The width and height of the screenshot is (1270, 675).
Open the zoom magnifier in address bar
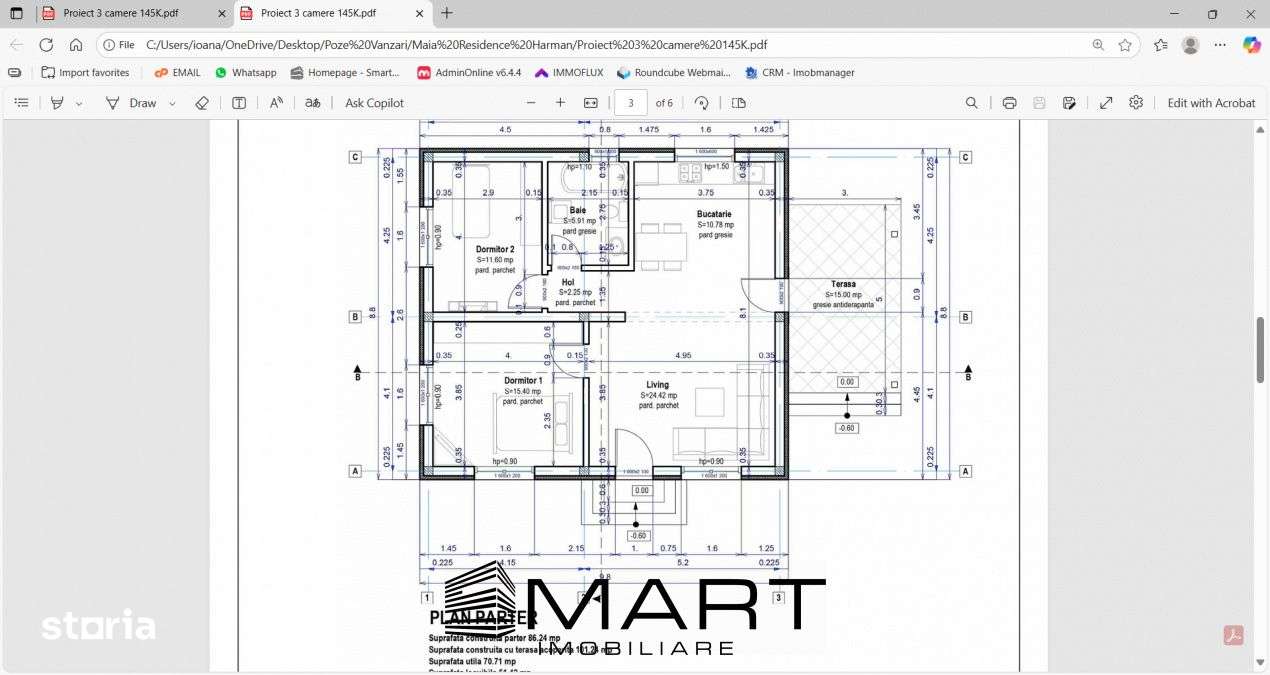pyautogui.click(x=1098, y=45)
